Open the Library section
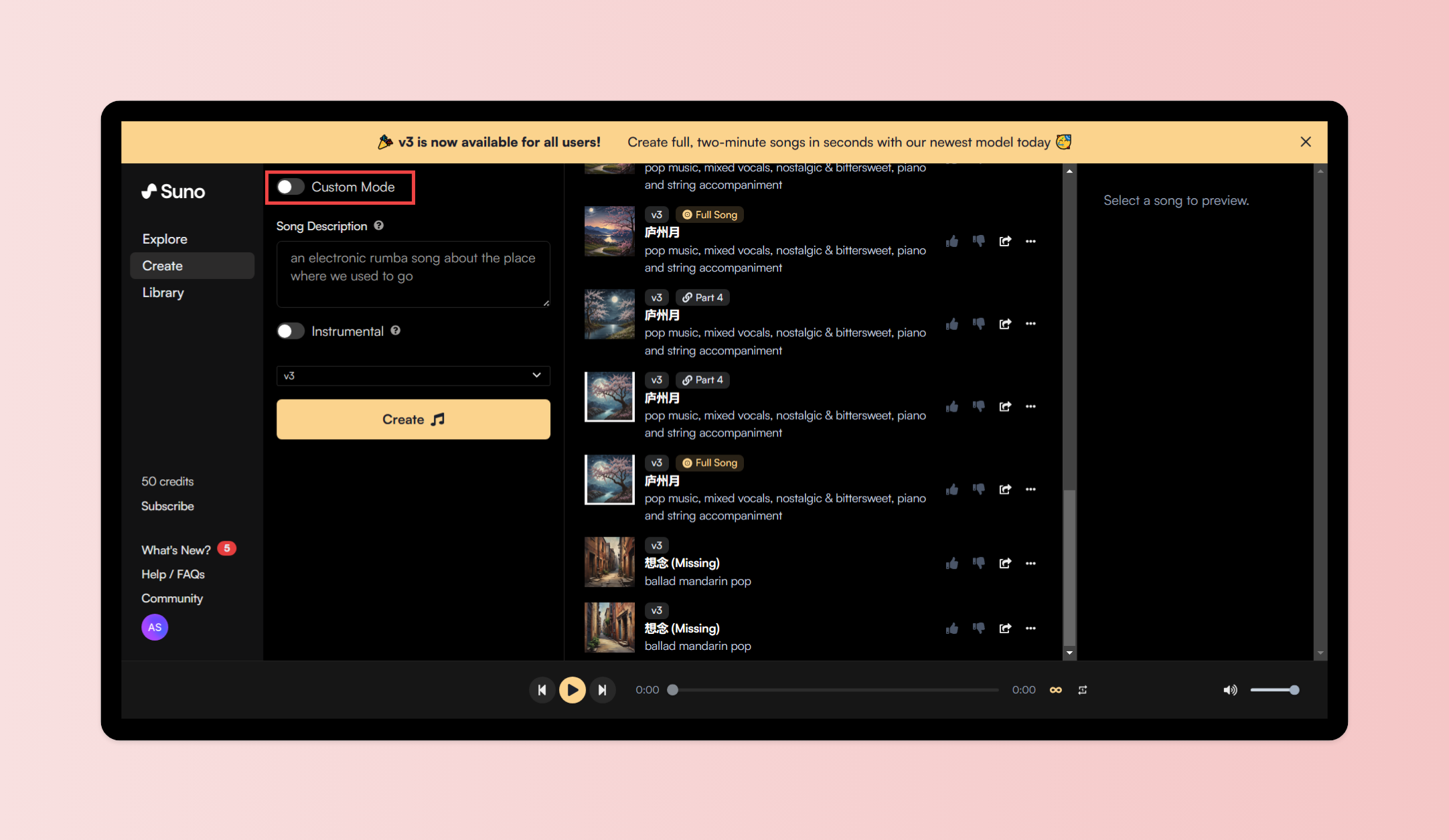The image size is (1449, 840). tap(163, 292)
